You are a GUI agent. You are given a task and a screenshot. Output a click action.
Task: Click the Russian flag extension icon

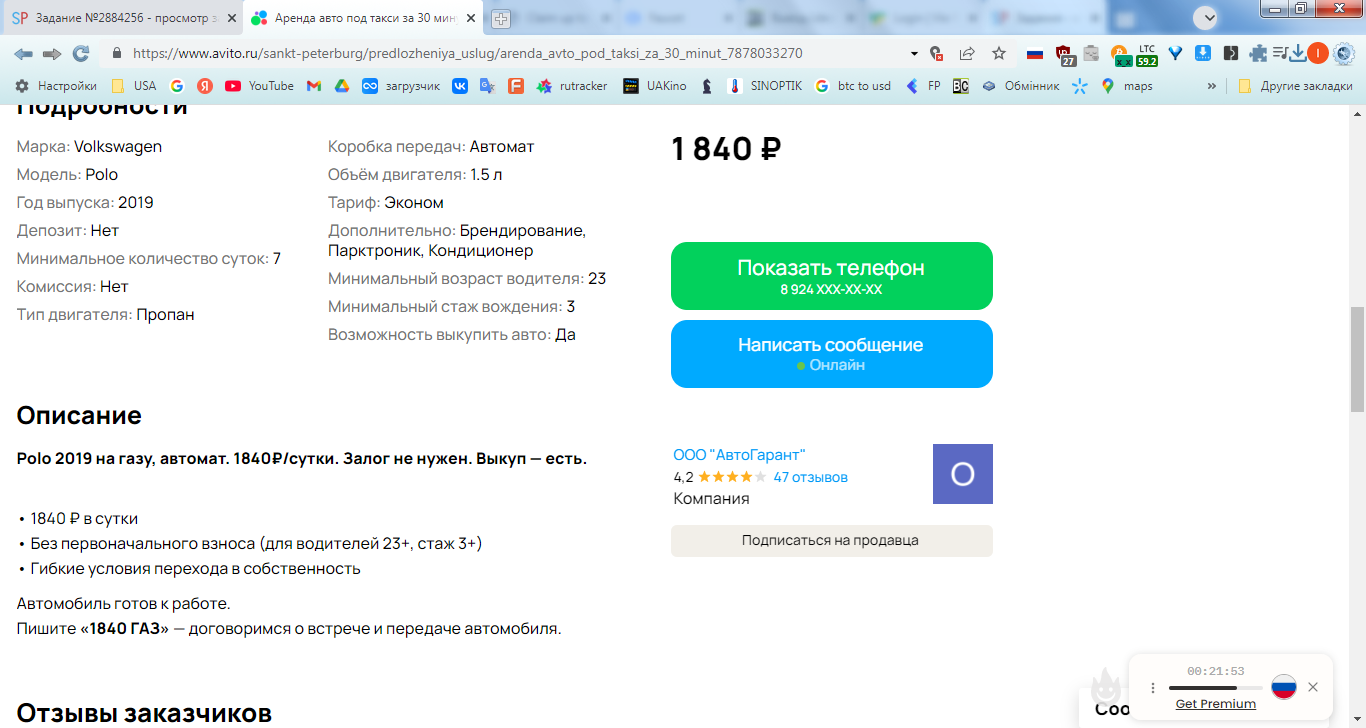click(1035, 53)
